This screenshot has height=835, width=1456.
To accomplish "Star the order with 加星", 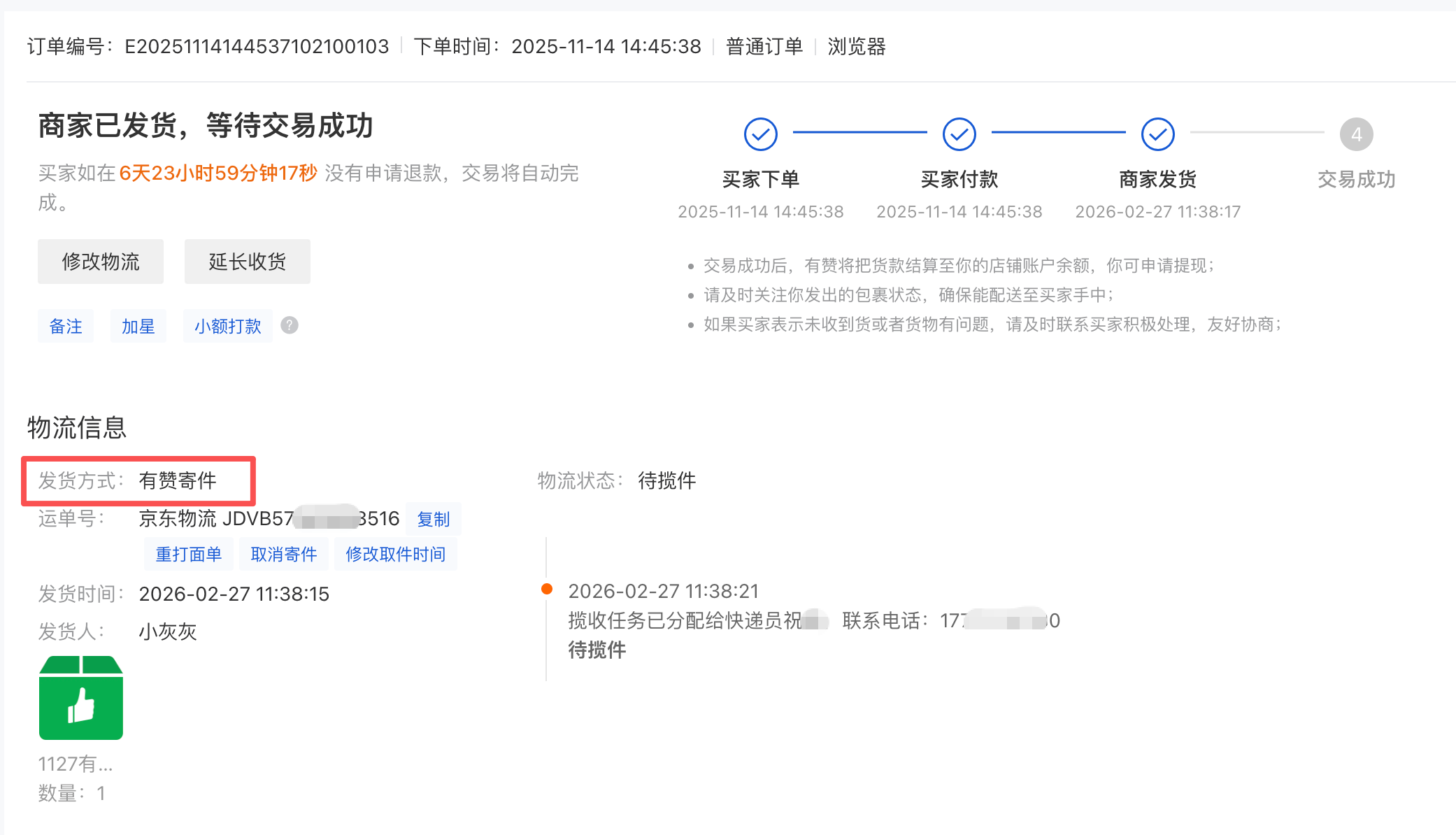I will (x=138, y=326).
